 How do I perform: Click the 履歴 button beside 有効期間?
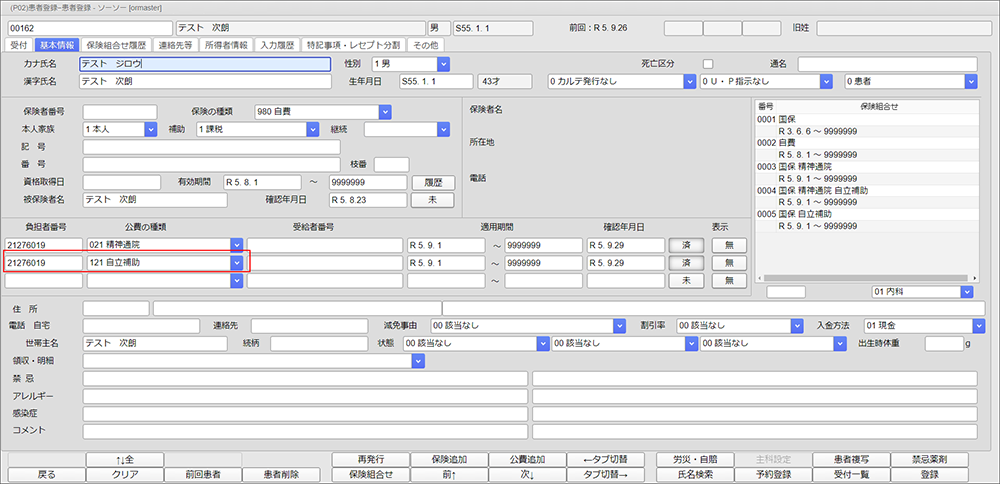(432, 182)
